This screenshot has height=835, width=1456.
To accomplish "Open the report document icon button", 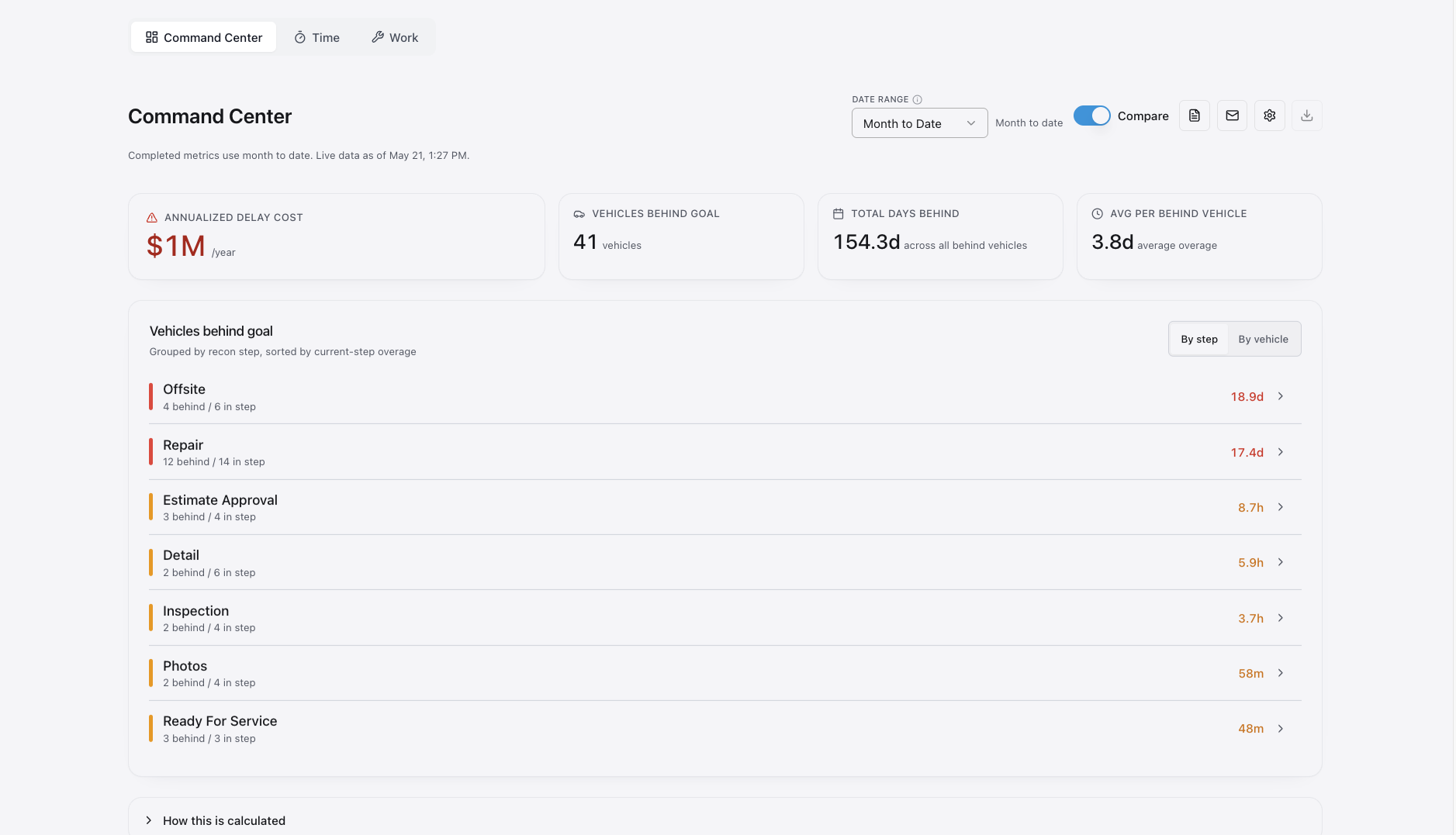I will coord(1195,116).
